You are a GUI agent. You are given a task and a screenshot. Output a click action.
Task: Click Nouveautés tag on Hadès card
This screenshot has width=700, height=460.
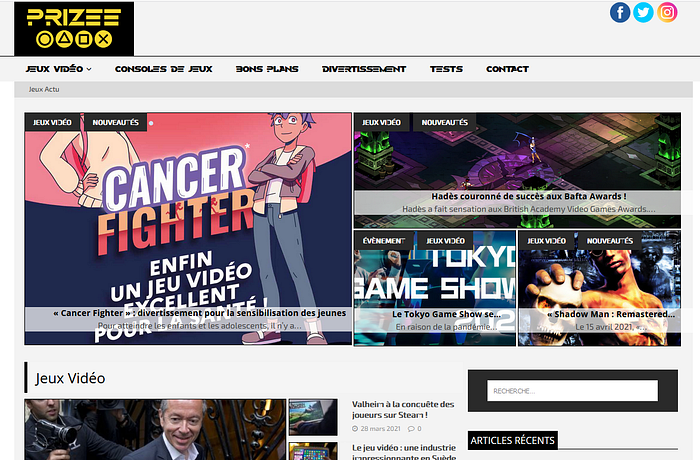[x=445, y=122]
